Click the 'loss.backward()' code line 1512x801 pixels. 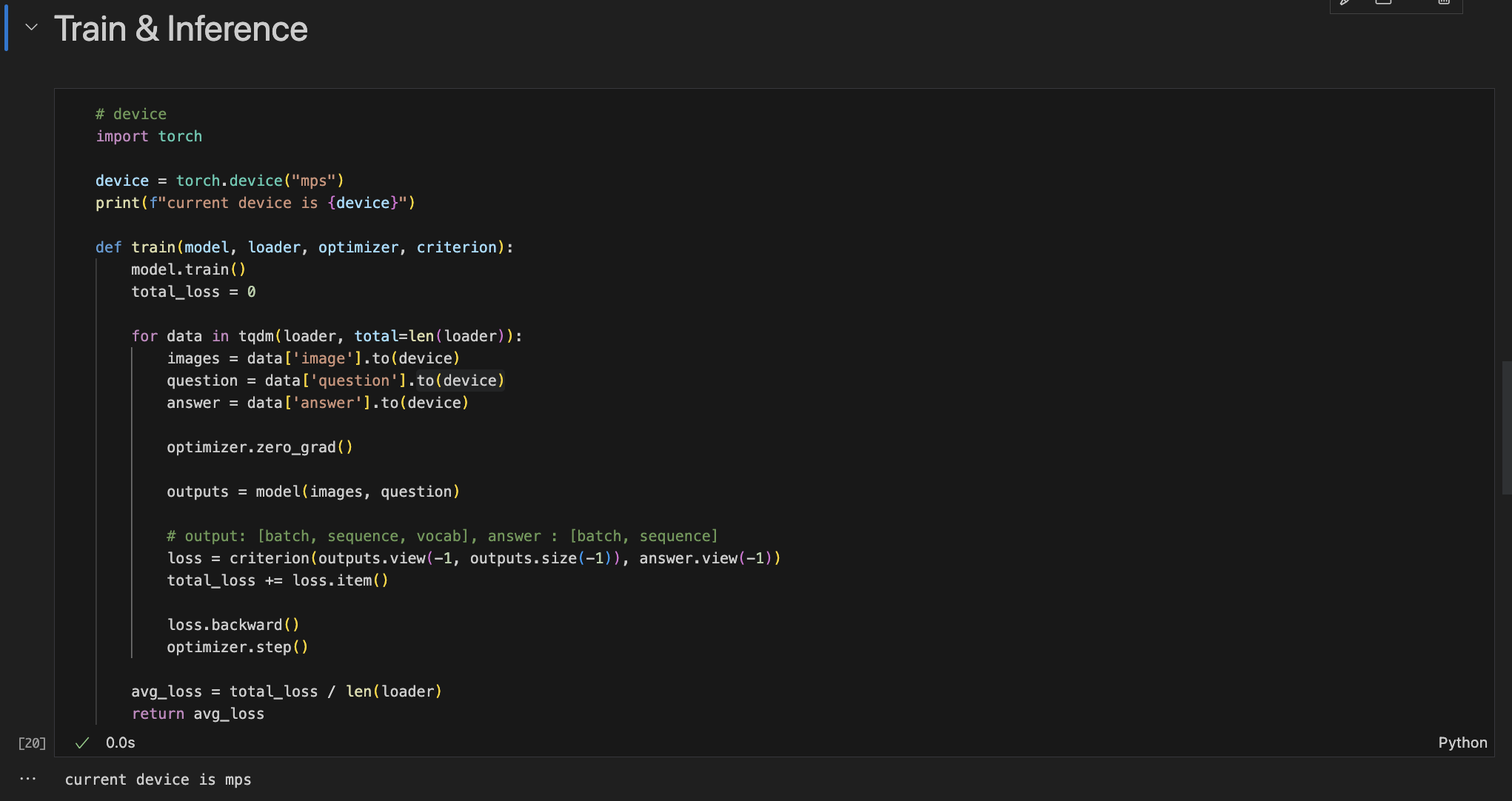pos(233,625)
